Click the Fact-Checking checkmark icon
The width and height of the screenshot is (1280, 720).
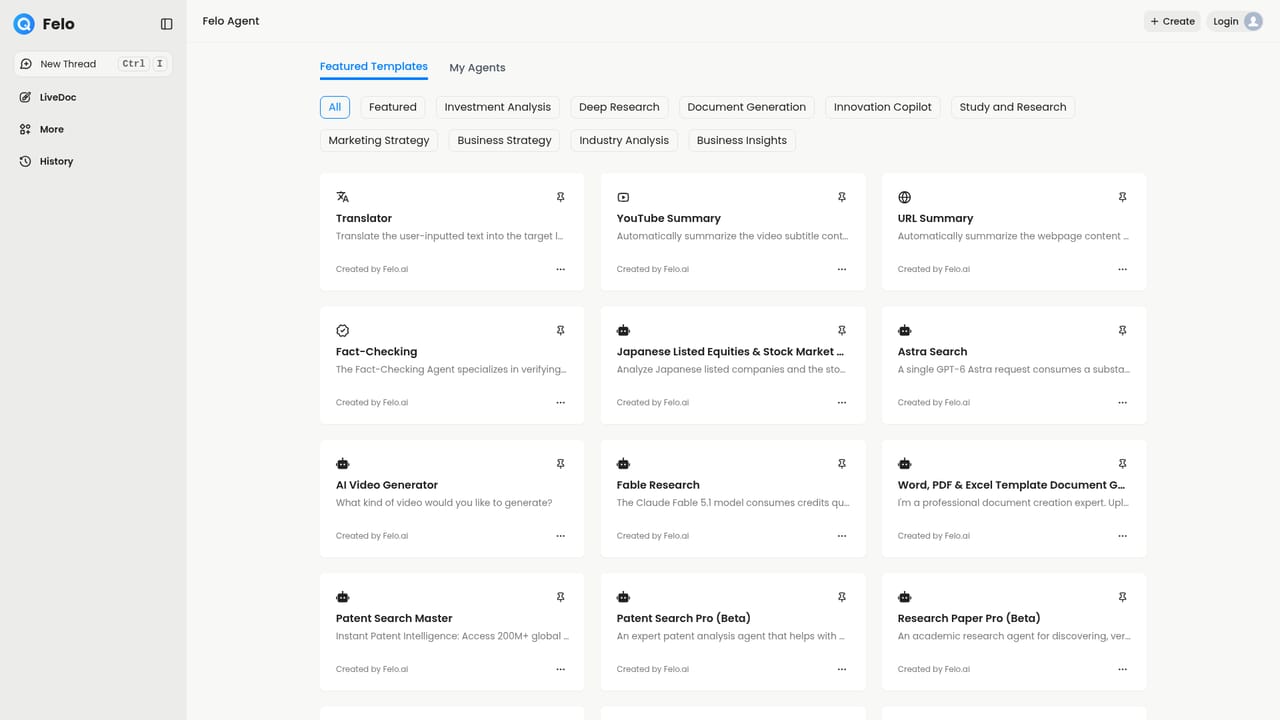point(343,330)
